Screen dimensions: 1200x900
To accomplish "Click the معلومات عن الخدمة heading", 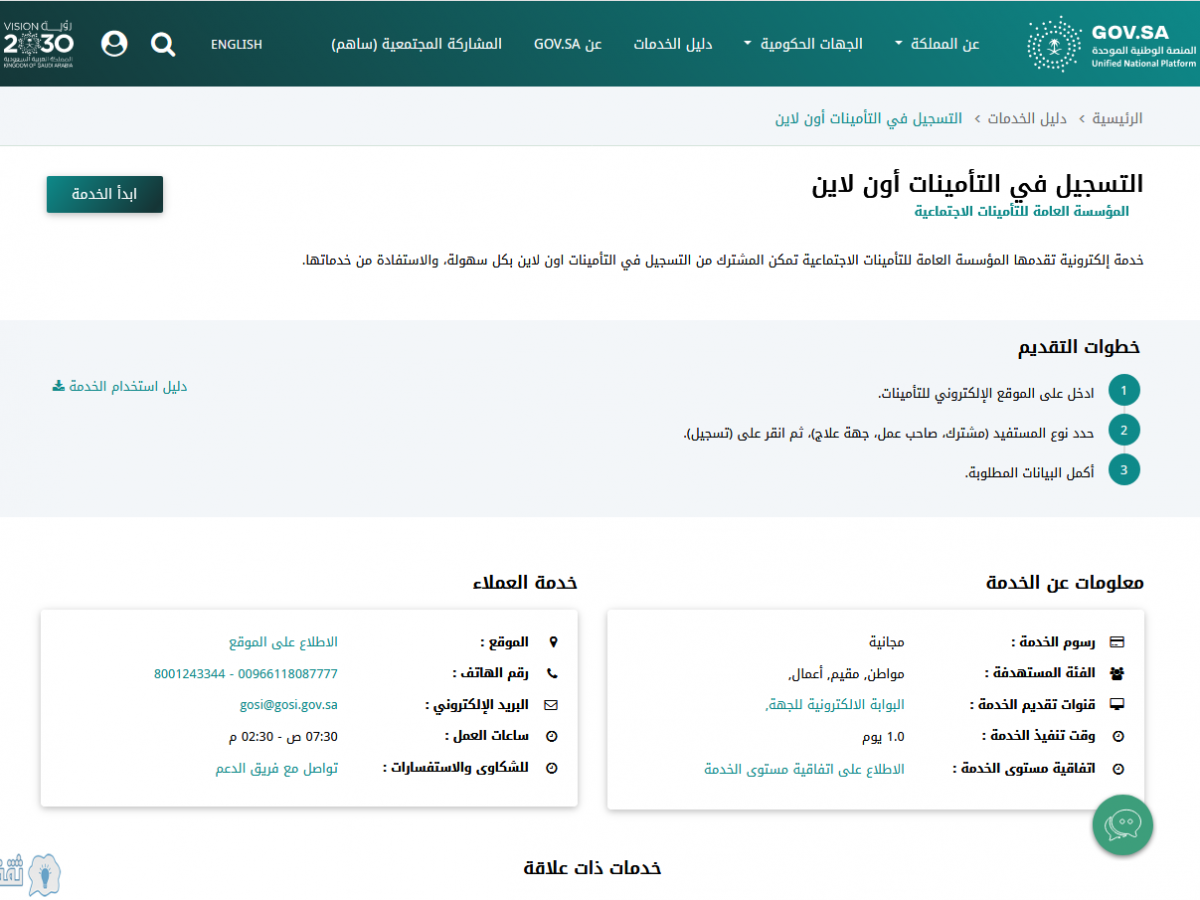I will point(1065,583).
